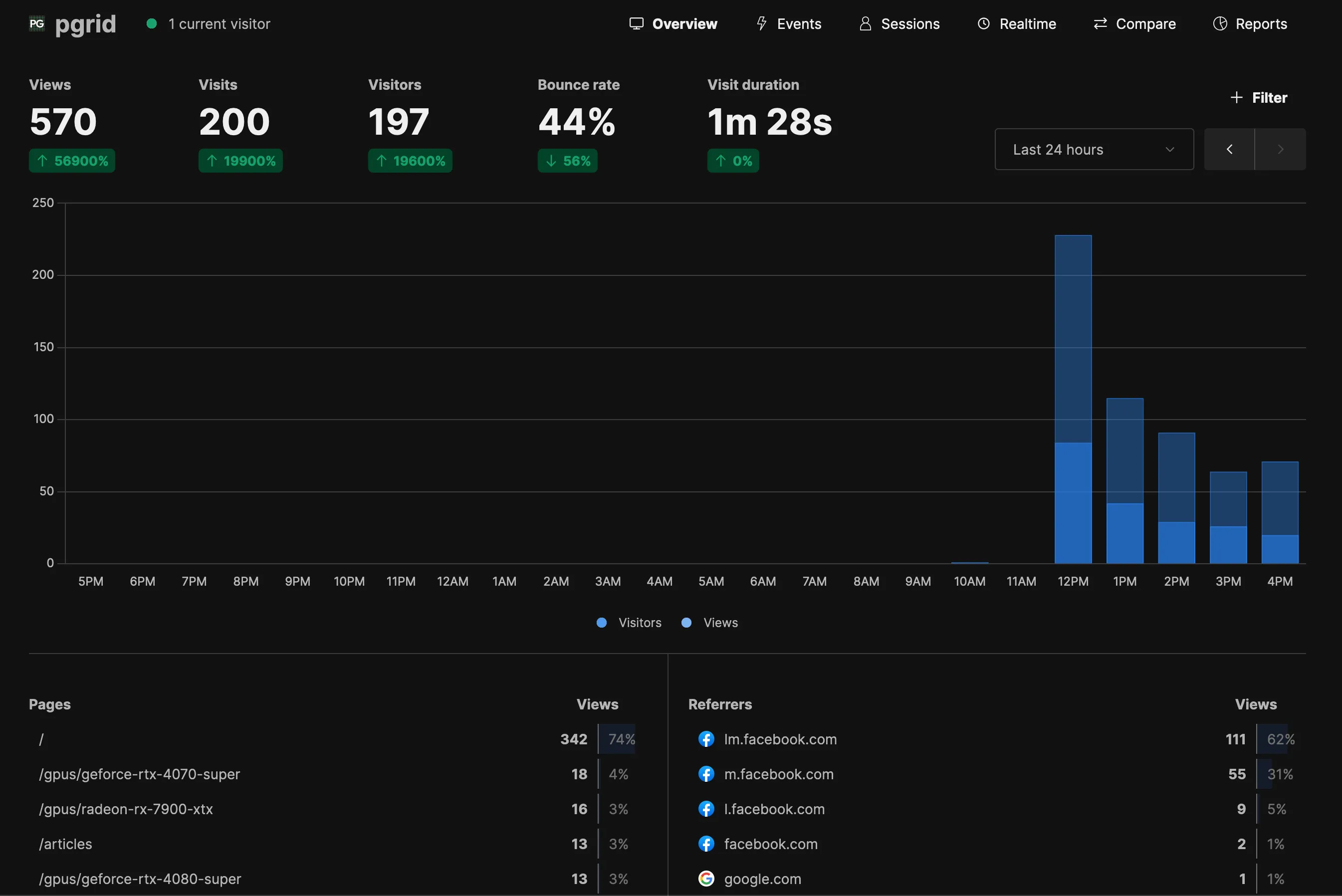Screen dimensions: 1342x896
Task: Click the Overview monitor icon
Action: (x=636, y=24)
